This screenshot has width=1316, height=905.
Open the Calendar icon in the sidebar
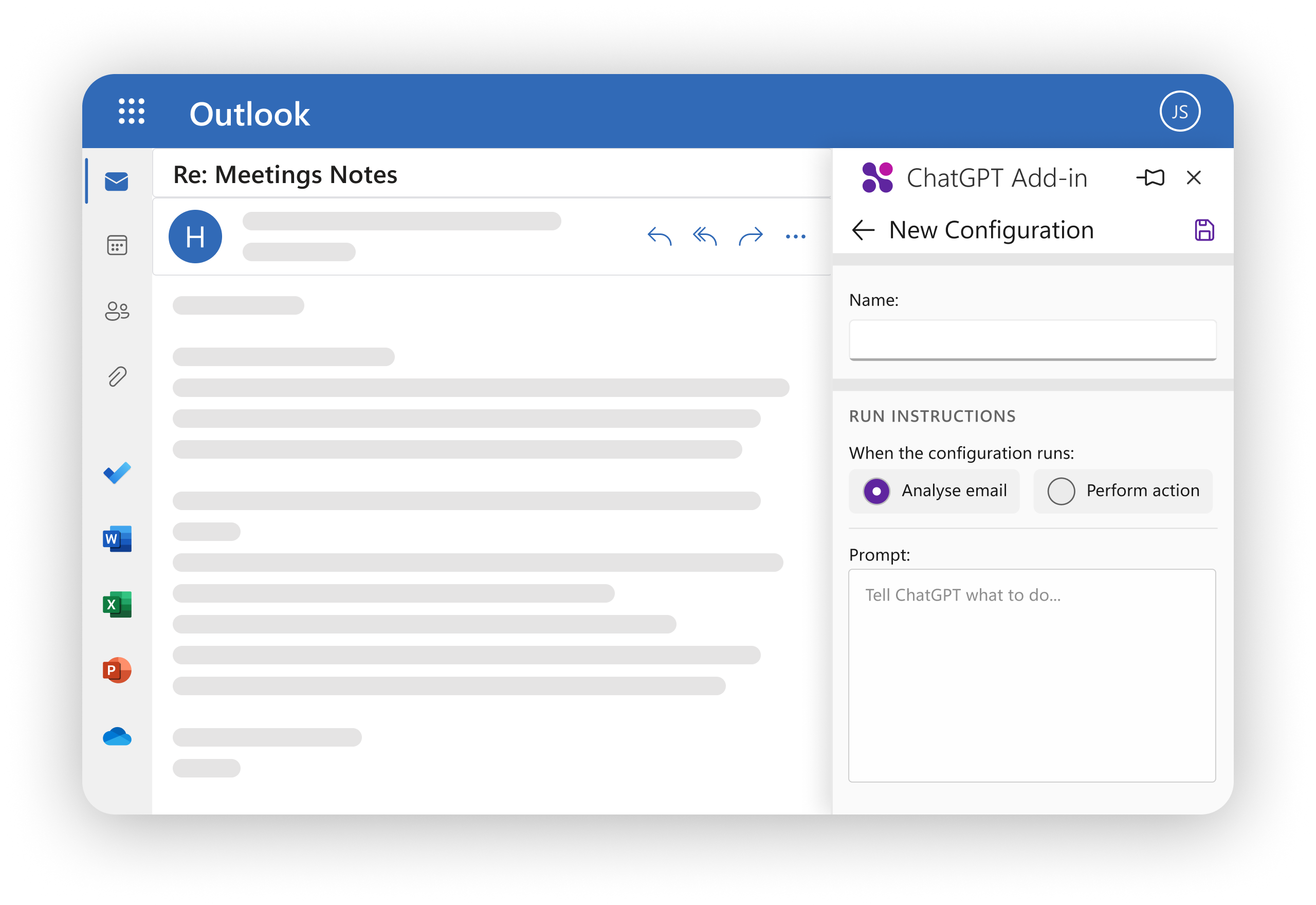[116, 245]
